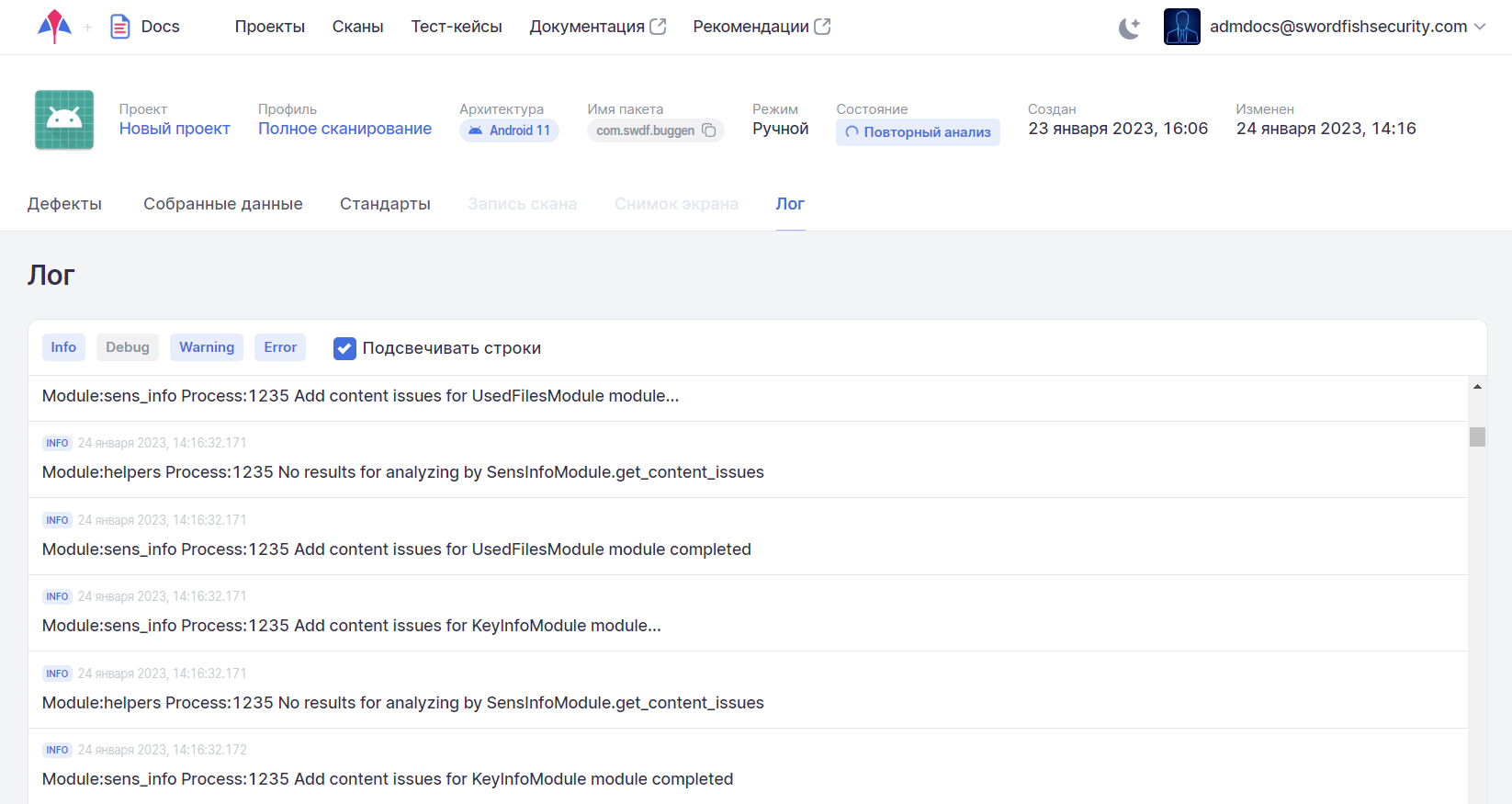
Task: Toggle the Подсвечивать строки checkbox
Action: click(344, 348)
